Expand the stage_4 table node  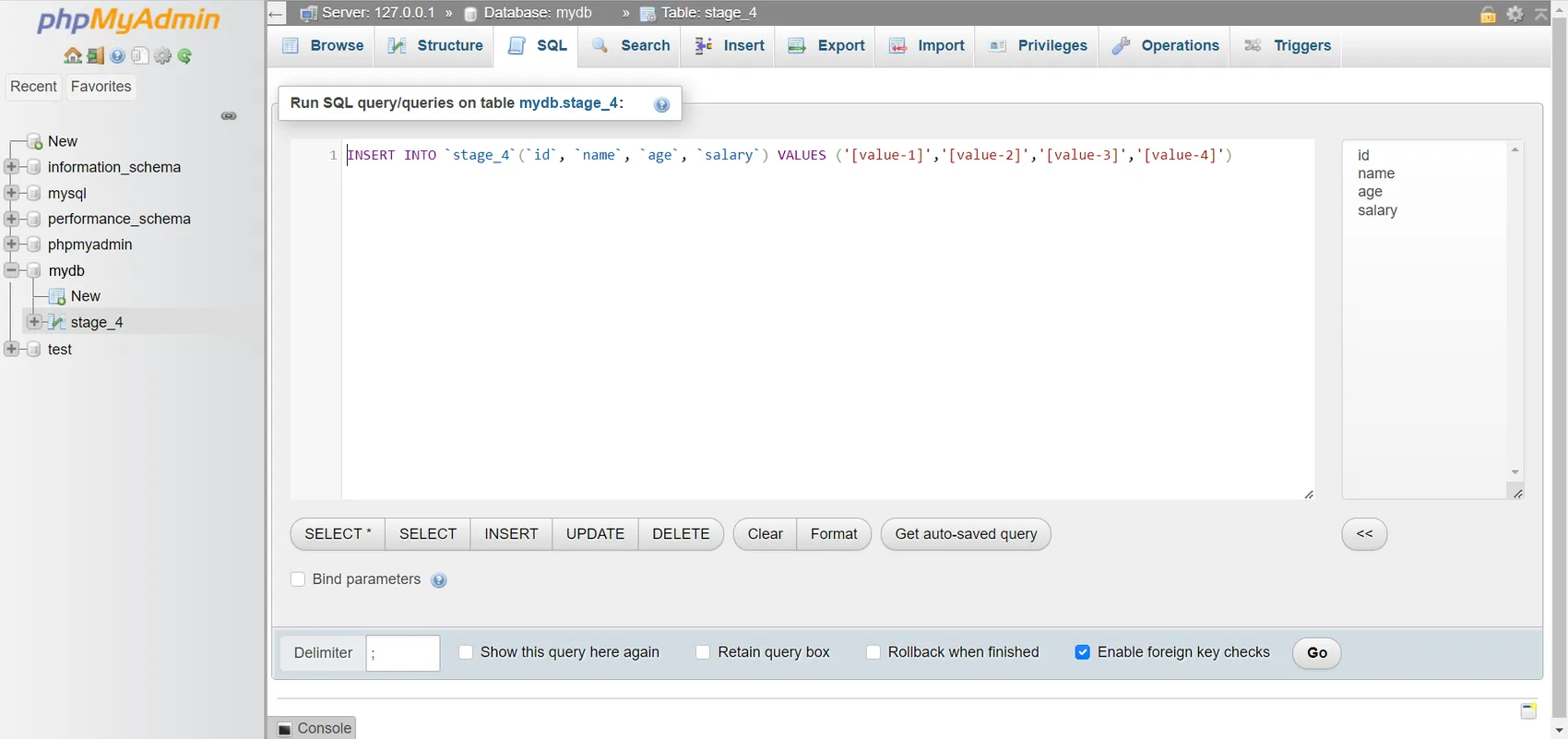(34, 322)
